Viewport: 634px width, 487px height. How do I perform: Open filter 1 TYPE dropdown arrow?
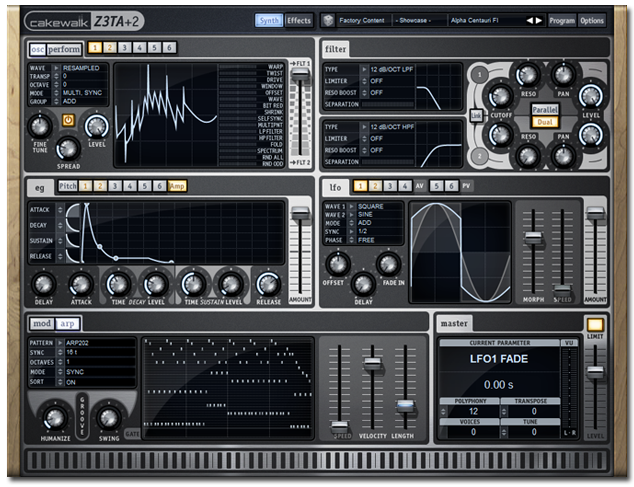click(364, 70)
